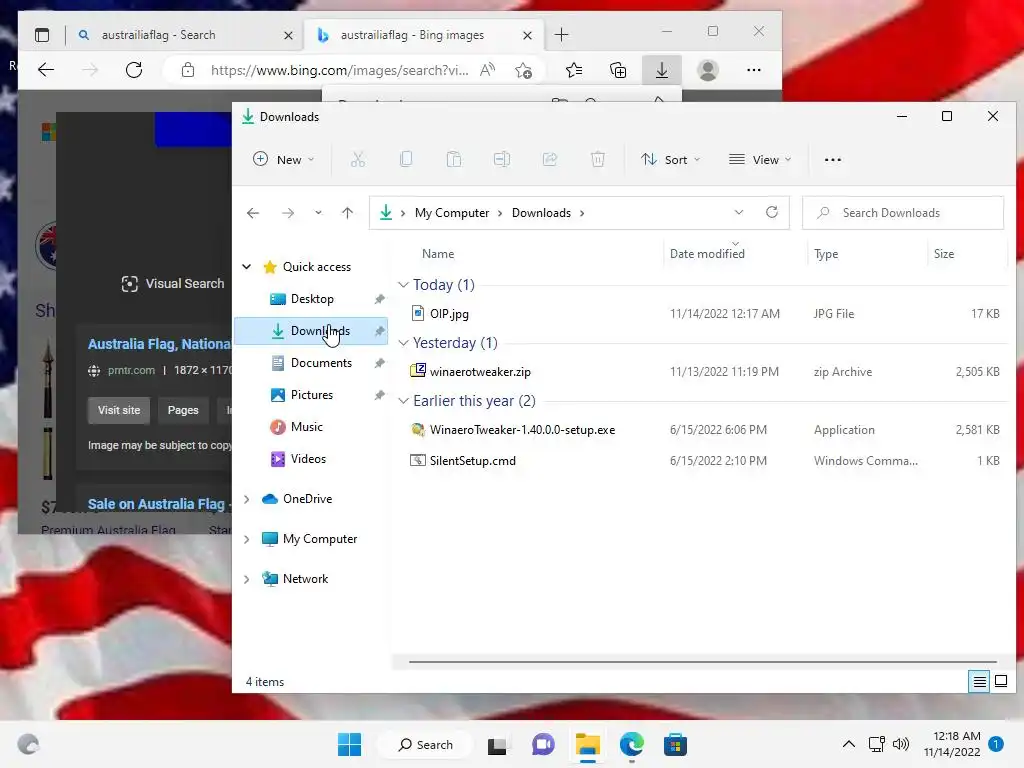Collapse the Today group
The image size is (1024, 768).
[404, 285]
